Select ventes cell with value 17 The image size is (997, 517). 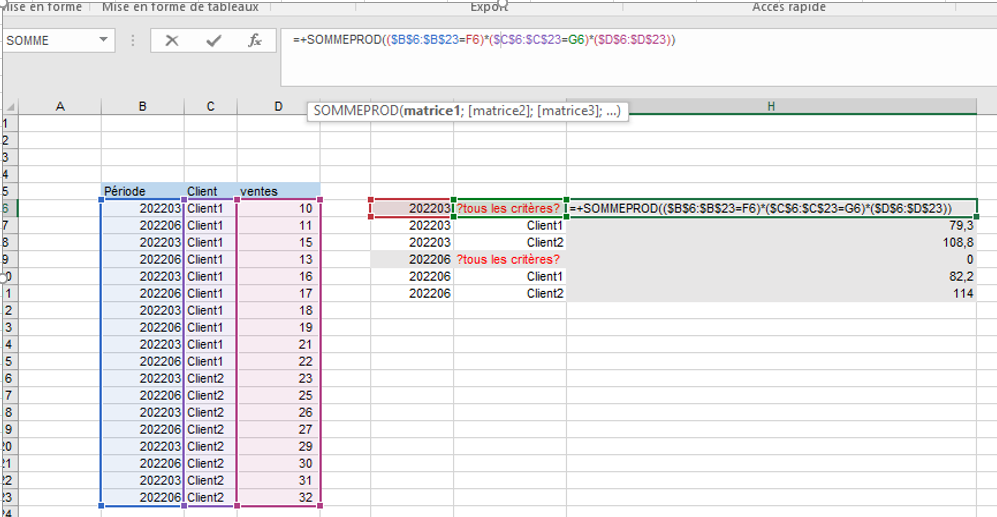(x=278, y=293)
